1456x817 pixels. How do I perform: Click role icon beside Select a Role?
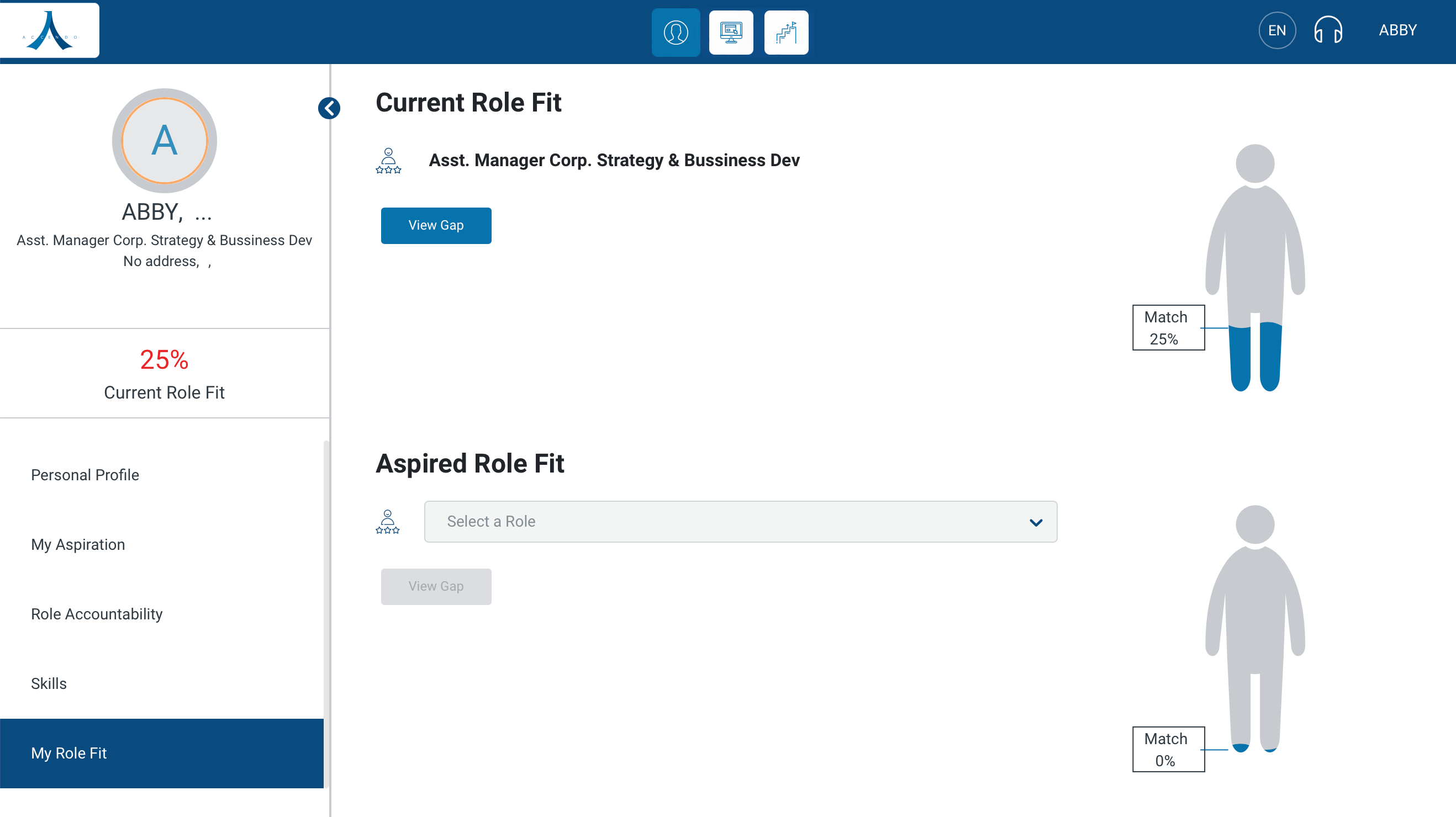pyautogui.click(x=388, y=522)
